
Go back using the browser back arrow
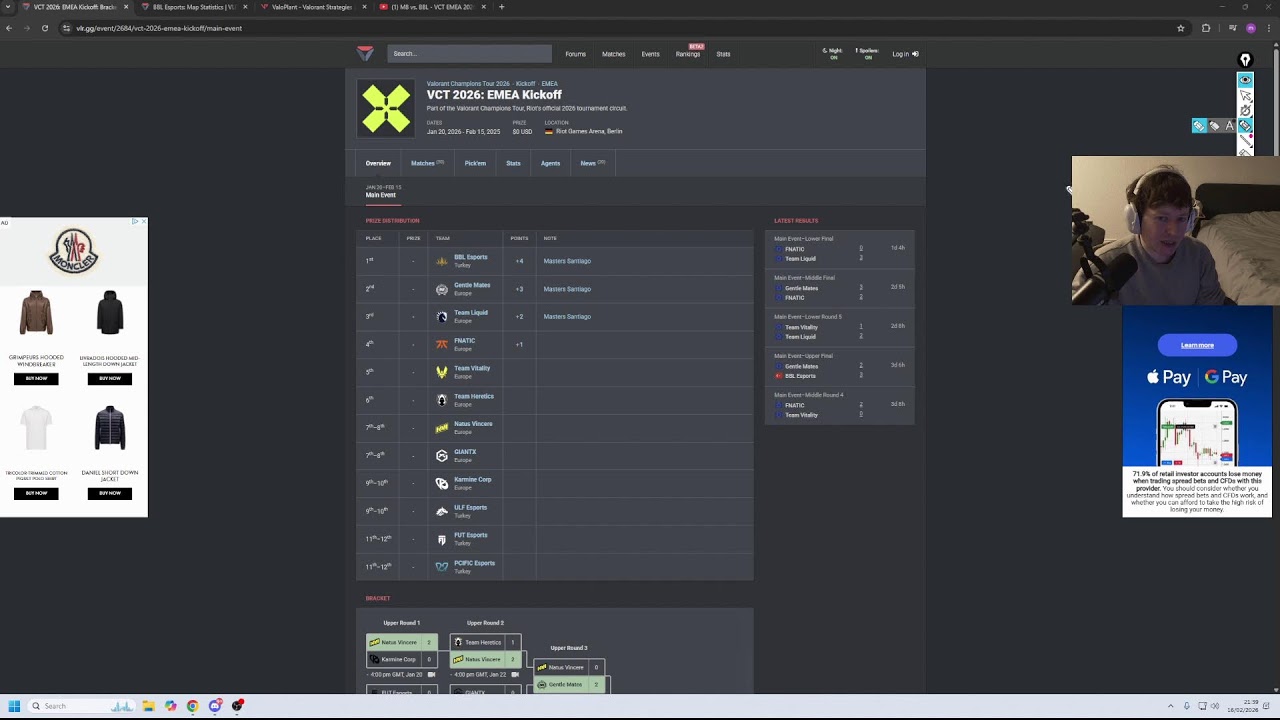point(9,28)
